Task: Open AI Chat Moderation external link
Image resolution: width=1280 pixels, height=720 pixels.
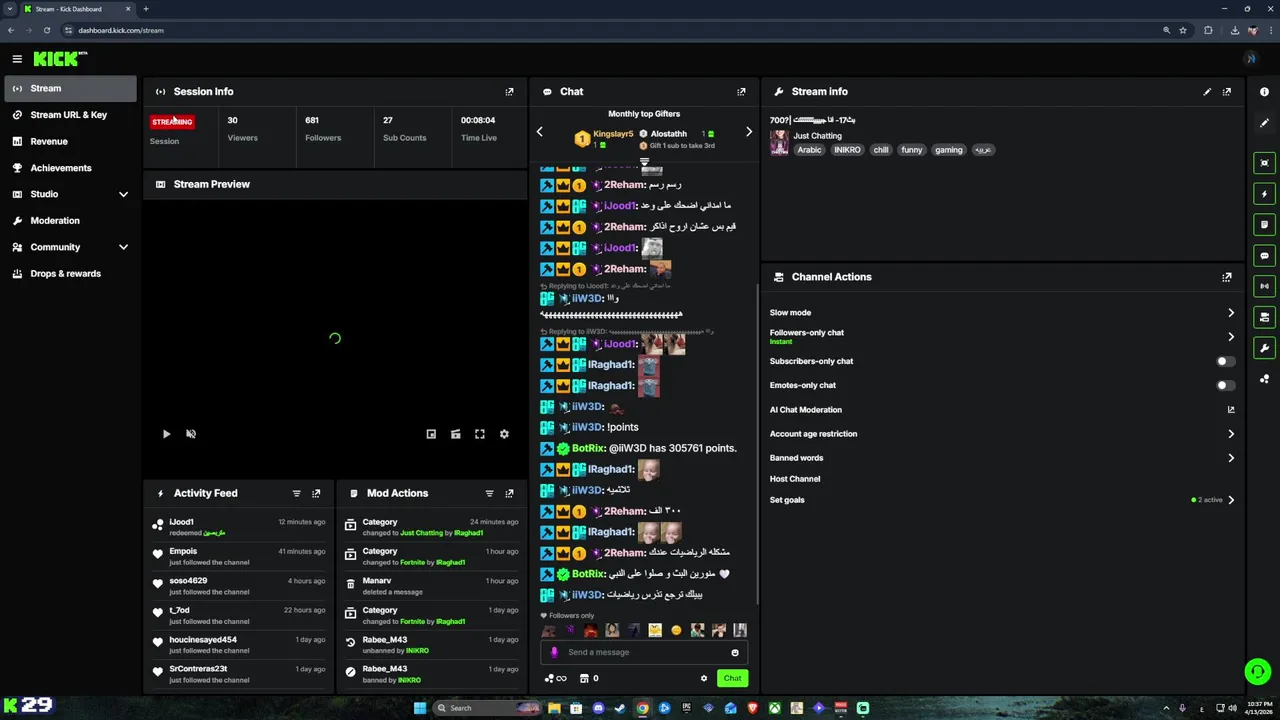Action: (x=1231, y=410)
